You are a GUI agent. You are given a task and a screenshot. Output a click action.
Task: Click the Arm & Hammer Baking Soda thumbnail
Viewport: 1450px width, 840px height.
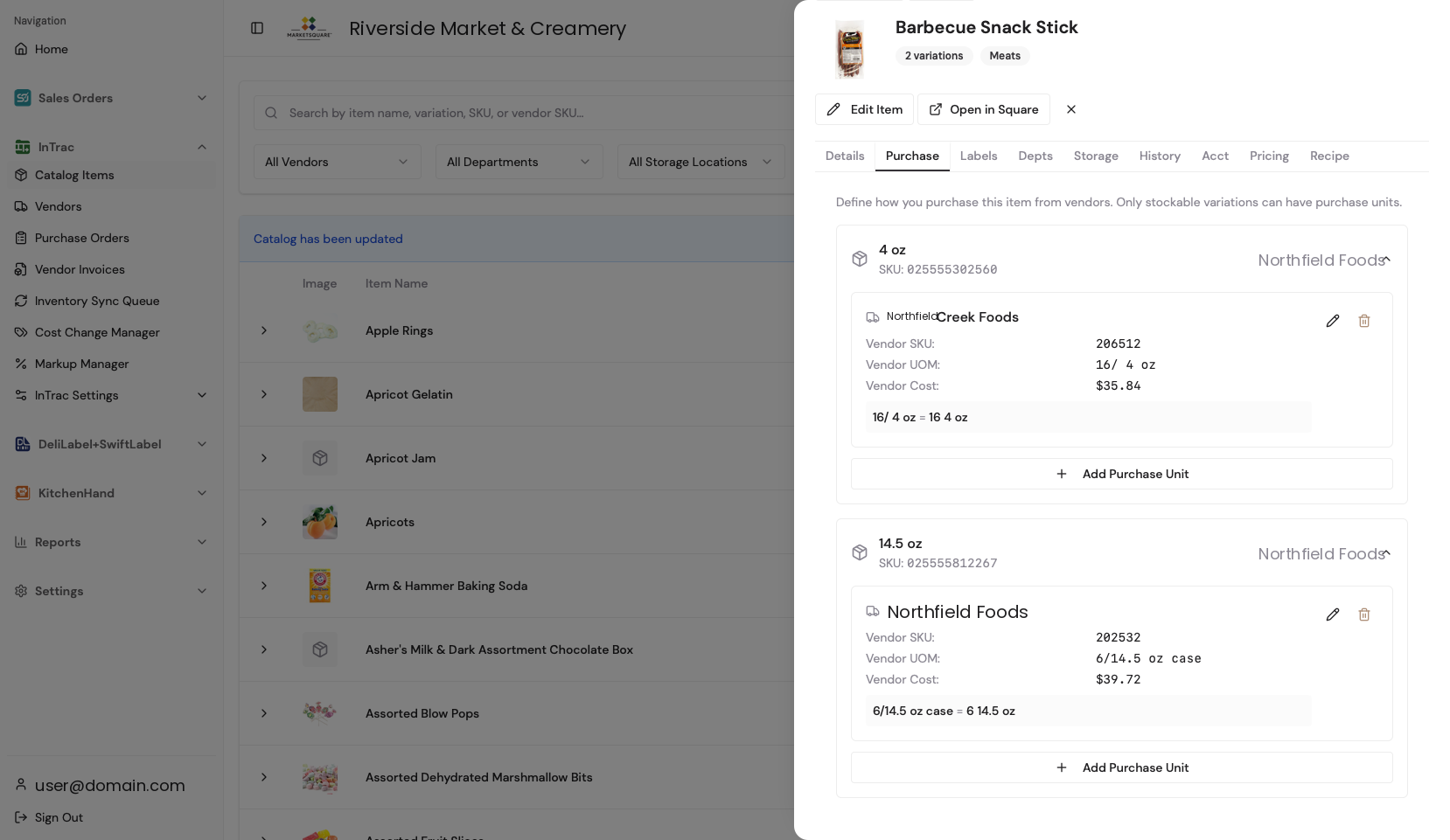[320, 586]
